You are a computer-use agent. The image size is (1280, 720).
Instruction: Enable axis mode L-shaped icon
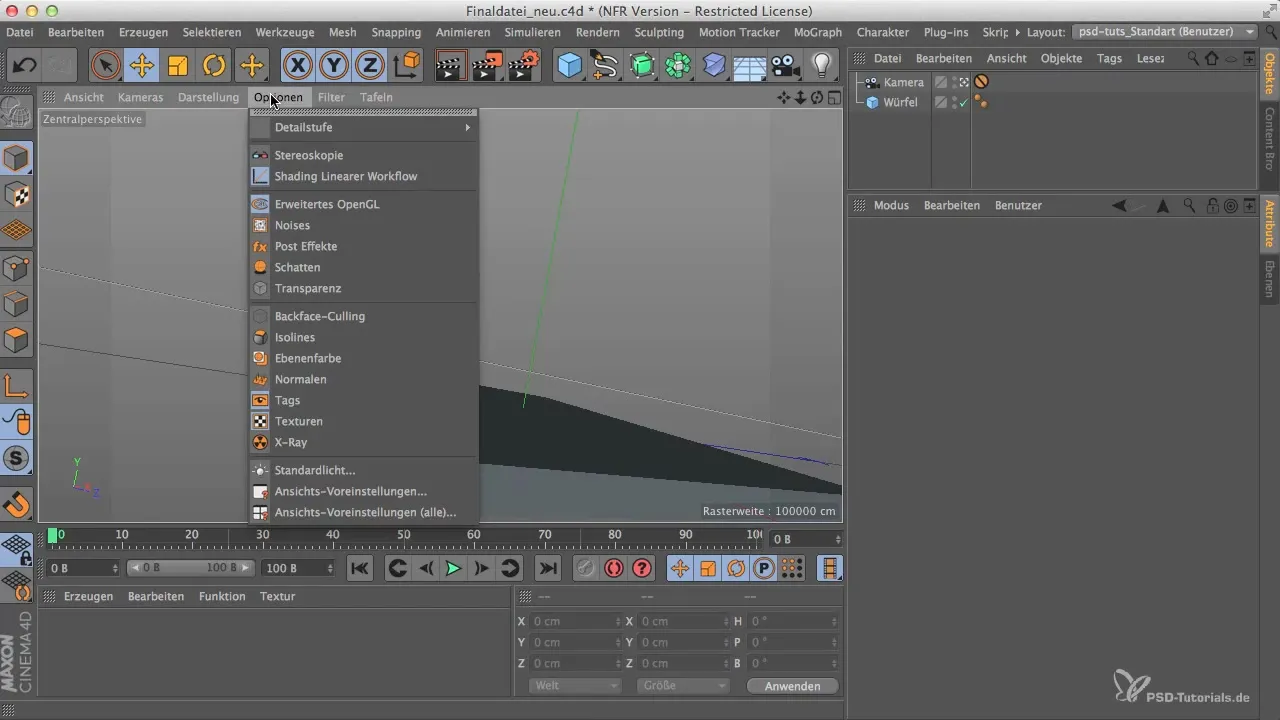pos(17,386)
